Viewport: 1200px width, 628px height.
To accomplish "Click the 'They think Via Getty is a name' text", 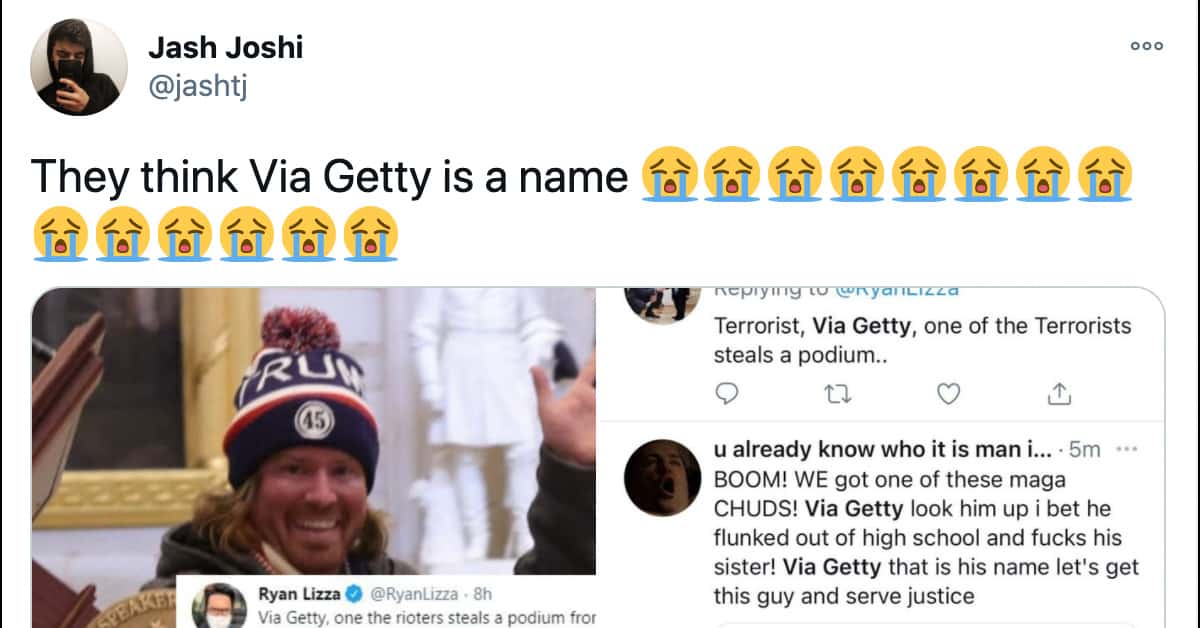I will click(x=330, y=177).
